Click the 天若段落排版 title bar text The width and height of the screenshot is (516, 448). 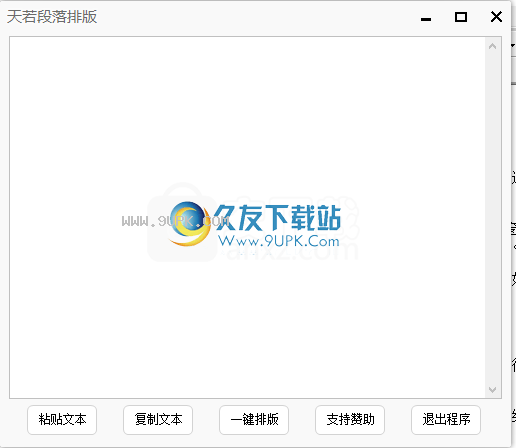pyautogui.click(x=52, y=17)
